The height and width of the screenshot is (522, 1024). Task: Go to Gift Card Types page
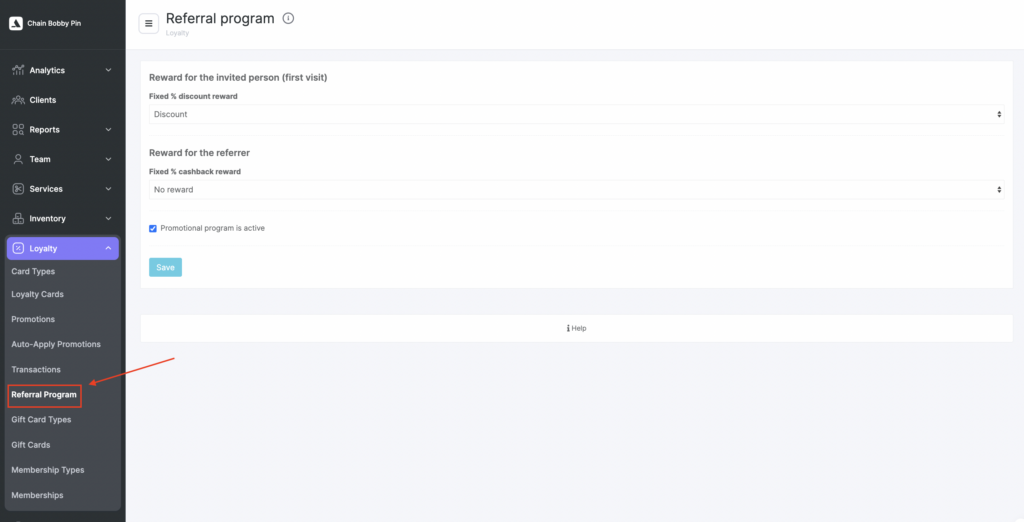pos(41,420)
